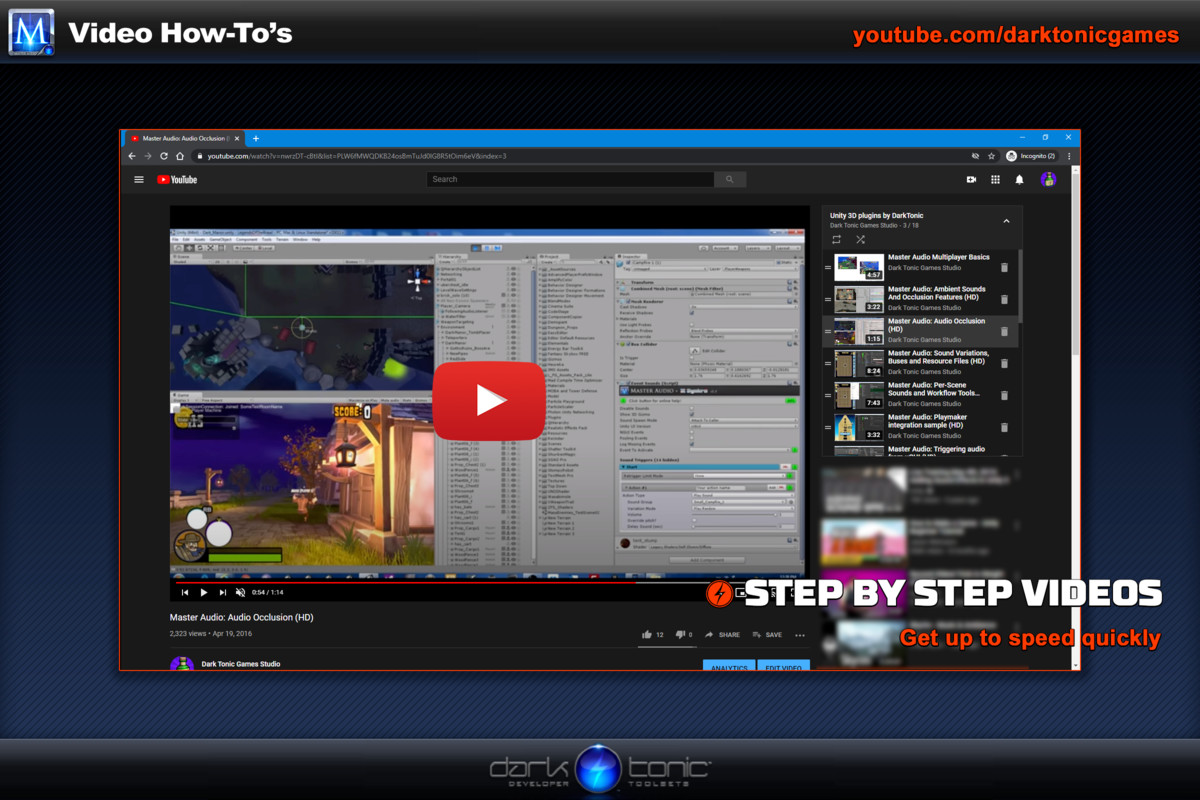Click the youtube.com/darktonicgames heading link
This screenshot has width=1200, height=800.
(1016, 36)
